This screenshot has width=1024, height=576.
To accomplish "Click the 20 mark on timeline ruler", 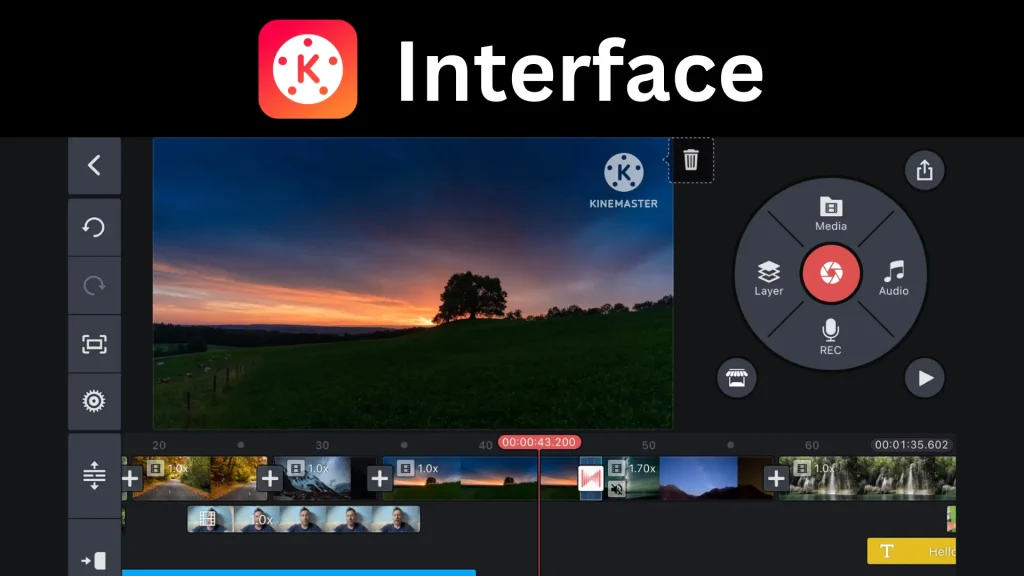I will tap(159, 445).
